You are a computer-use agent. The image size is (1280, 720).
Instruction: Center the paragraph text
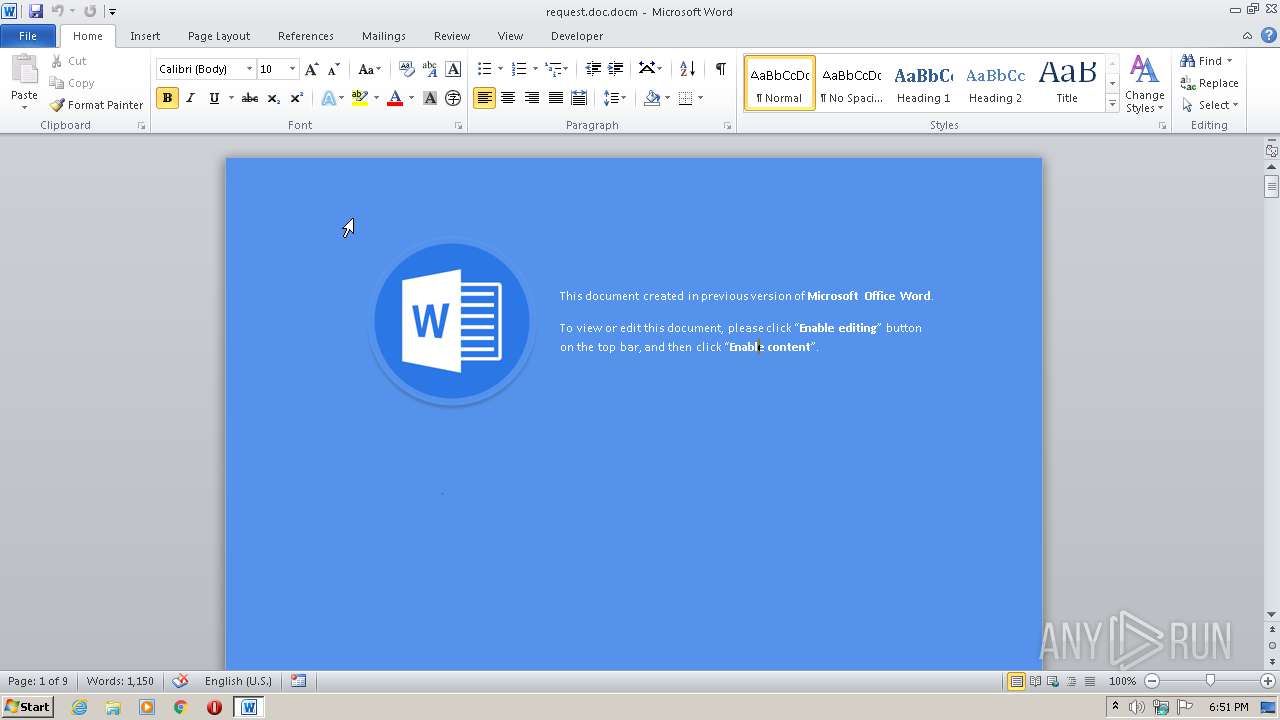[x=508, y=98]
